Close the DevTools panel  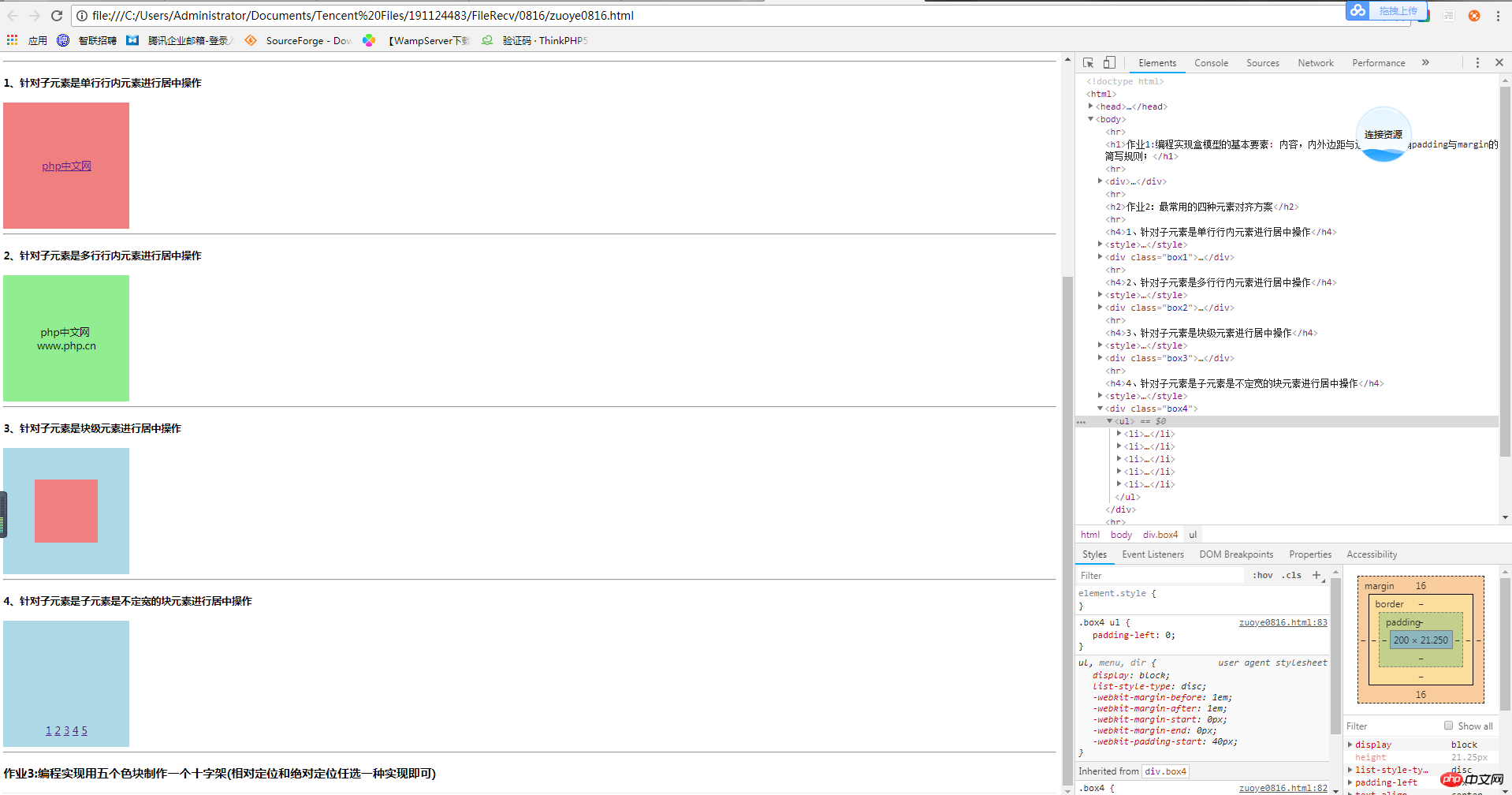pyautogui.click(x=1499, y=62)
